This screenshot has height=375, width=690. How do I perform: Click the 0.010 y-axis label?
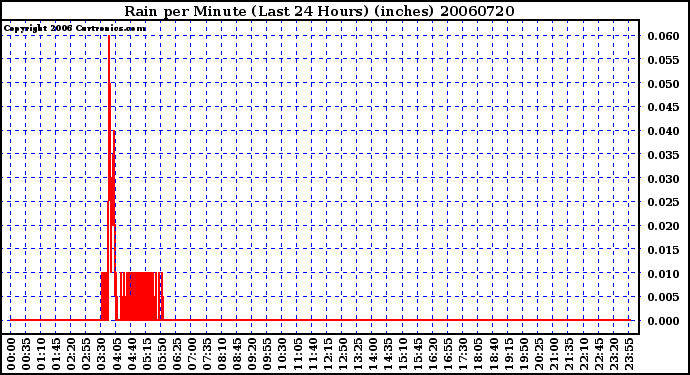point(663,274)
